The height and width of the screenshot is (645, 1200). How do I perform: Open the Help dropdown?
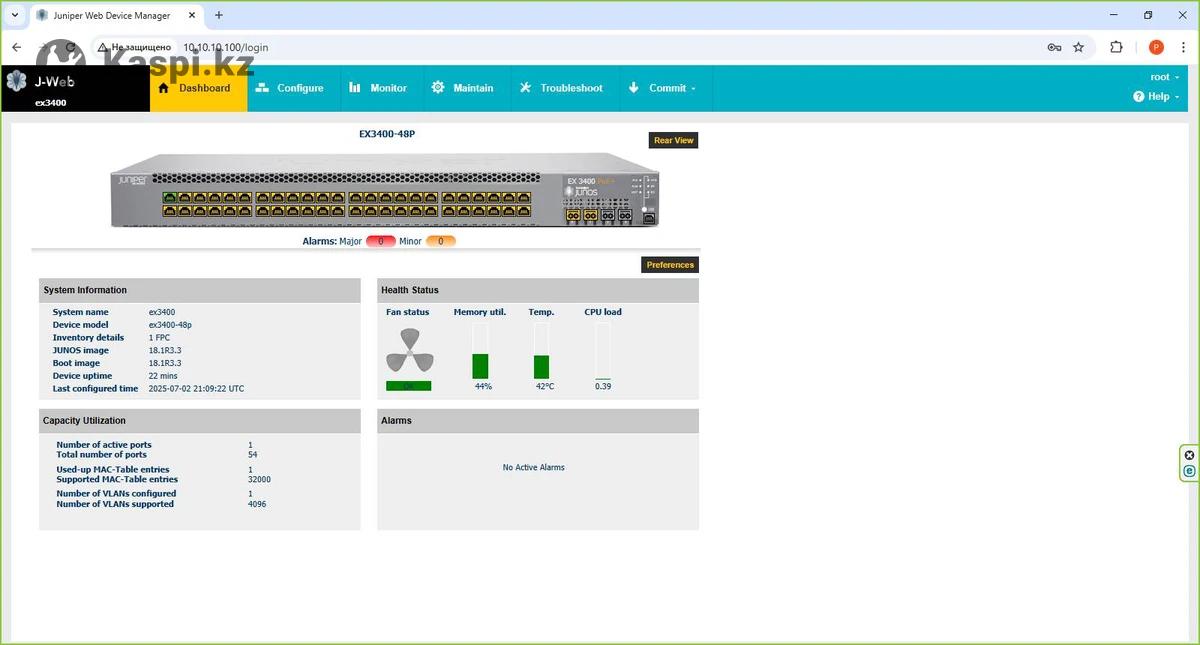pyautogui.click(x=1157, y=97)
